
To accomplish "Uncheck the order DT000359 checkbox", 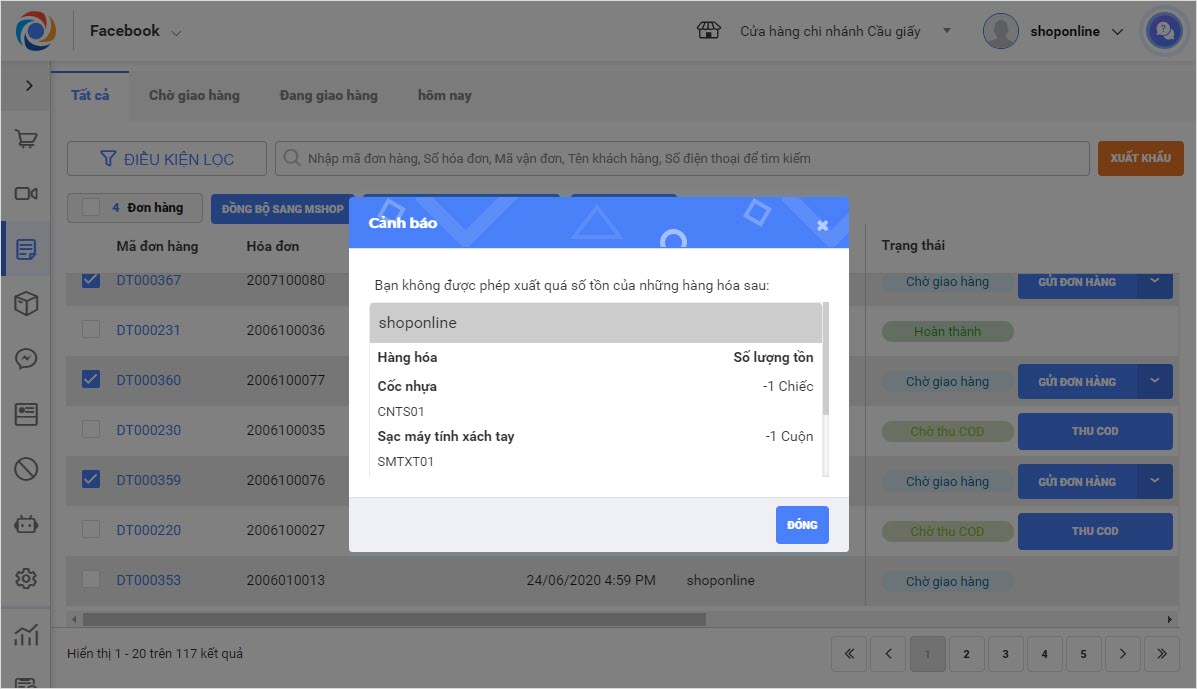I will point(91,480).
